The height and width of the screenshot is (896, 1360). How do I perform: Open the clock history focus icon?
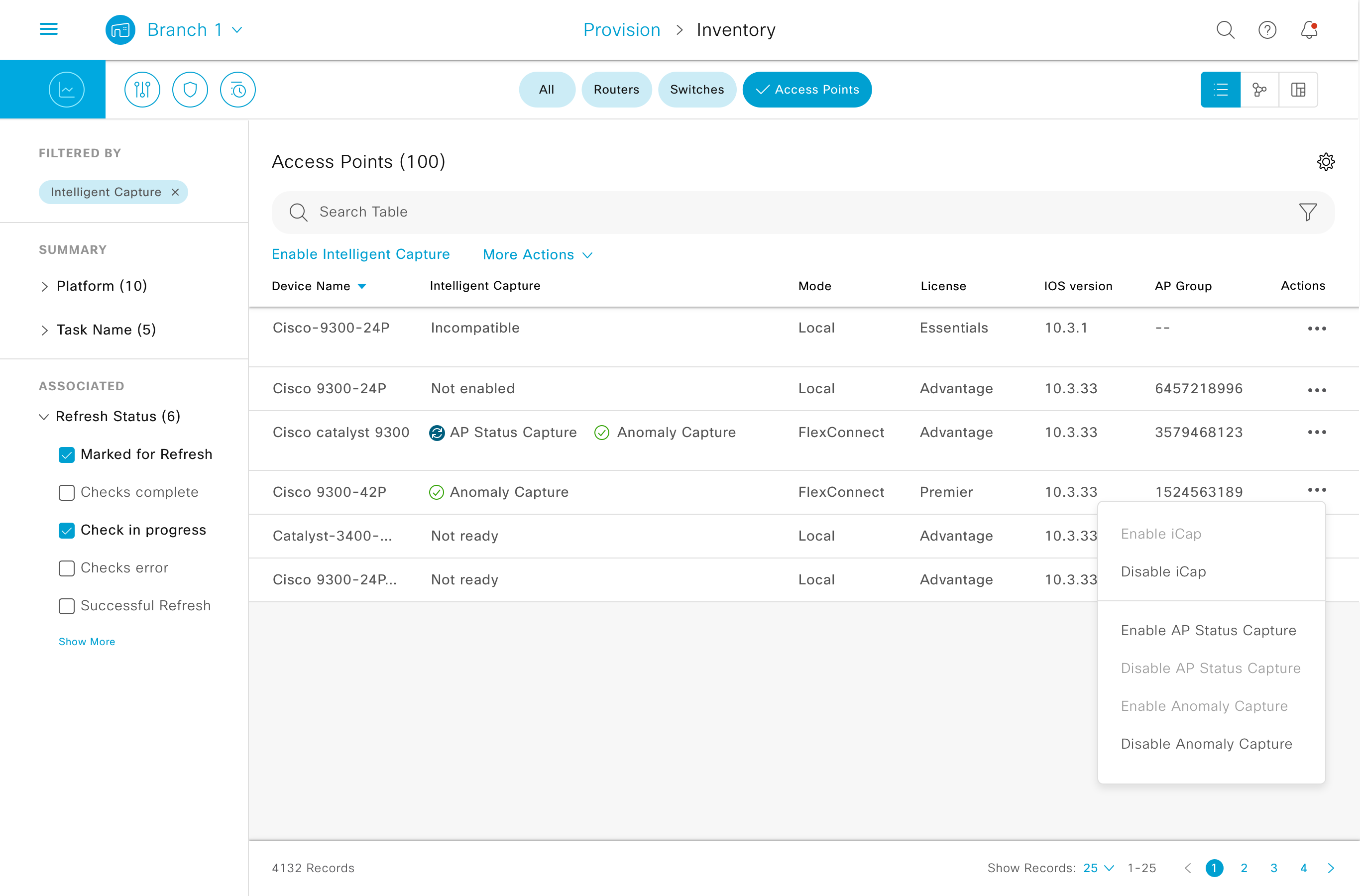(x=238, y=90)
